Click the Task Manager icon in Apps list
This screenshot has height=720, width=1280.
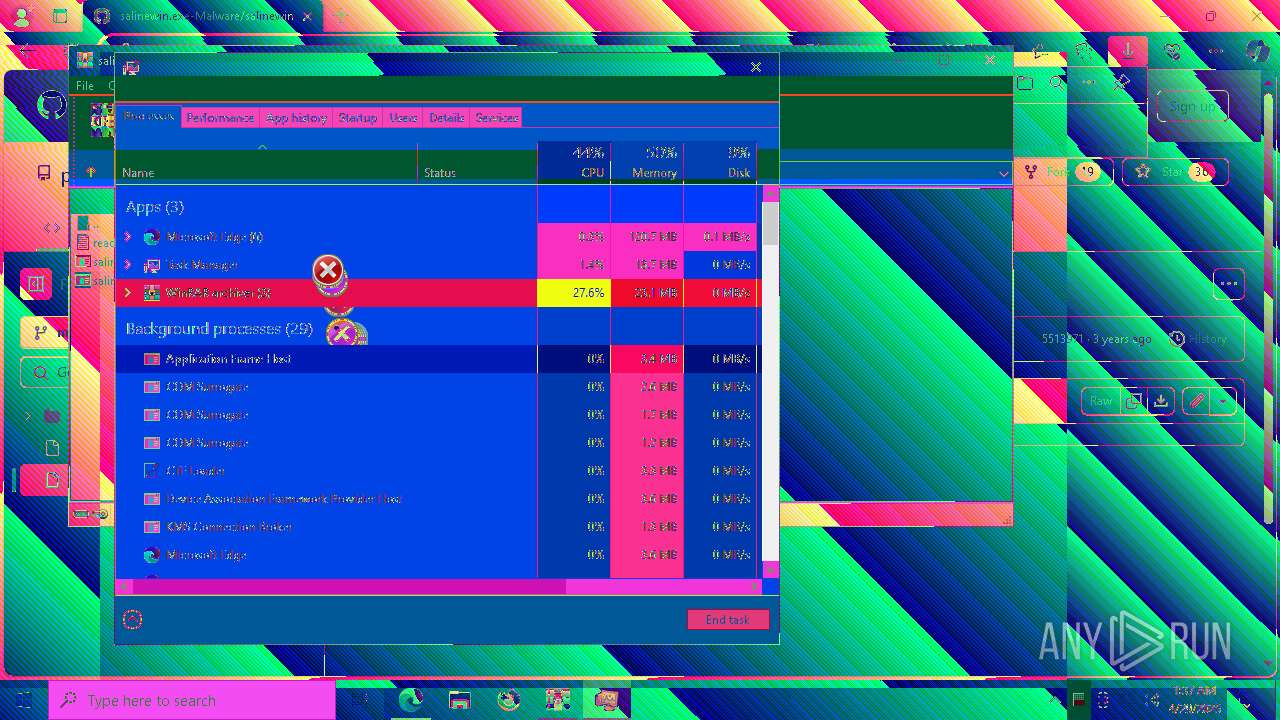(151, 265)
